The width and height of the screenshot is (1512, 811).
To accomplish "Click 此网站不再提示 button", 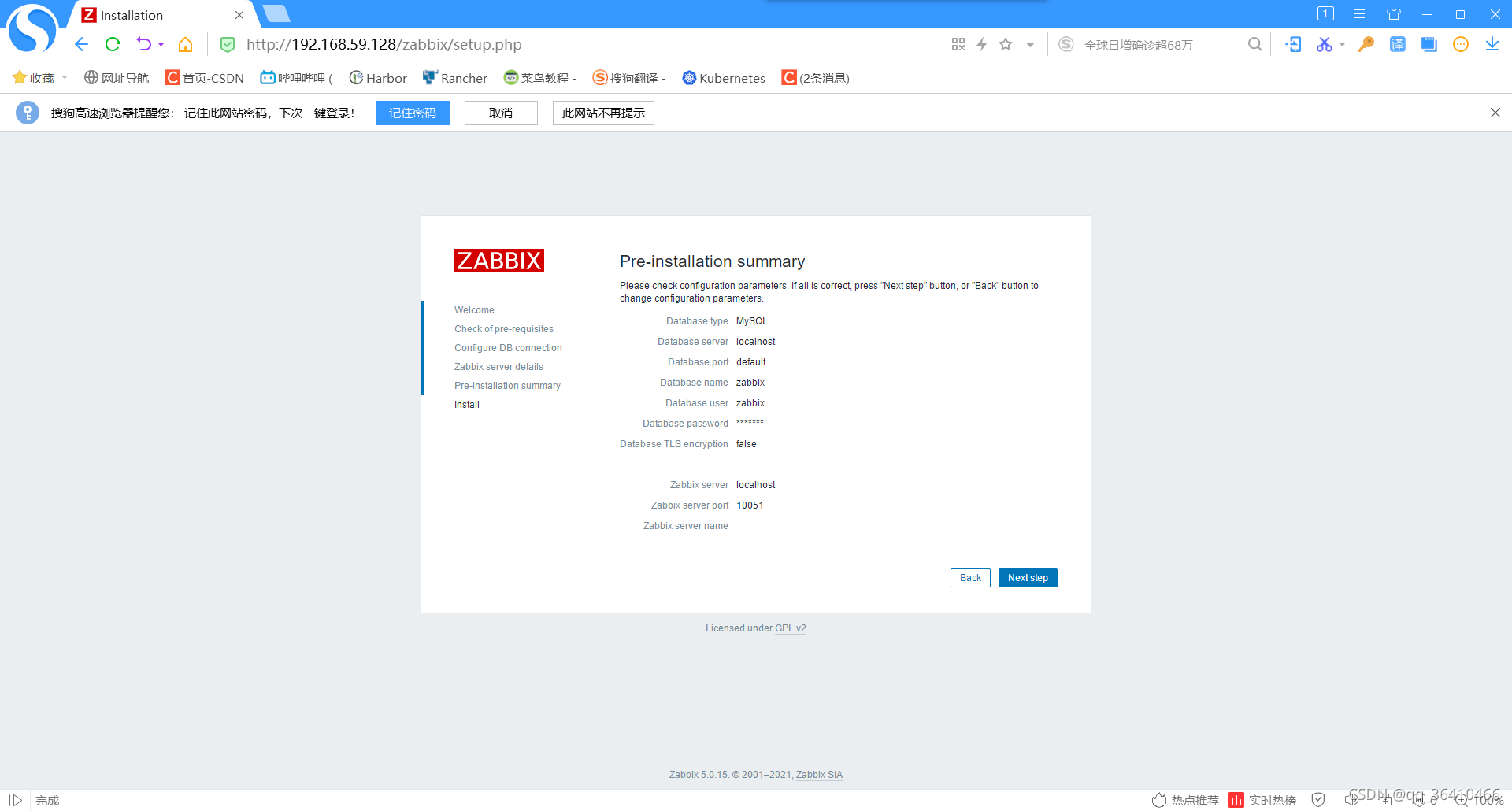I will point(603,113).
